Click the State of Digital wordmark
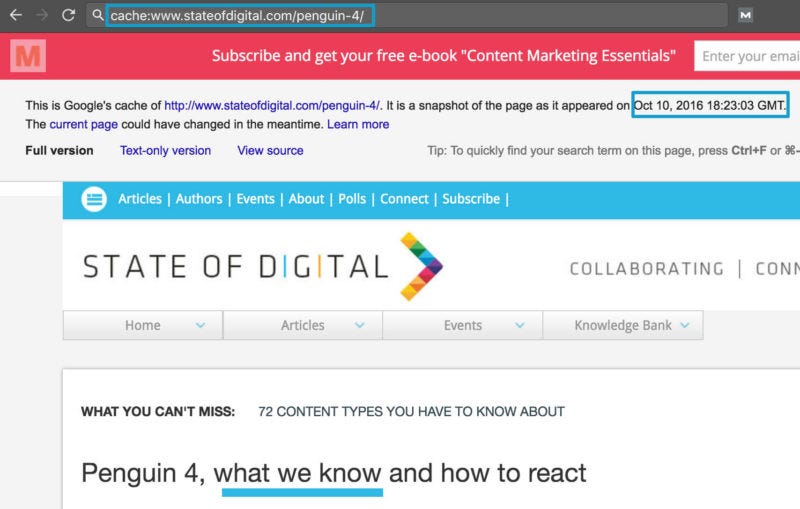The image size is (800, 509). click(x=236, y=267)
